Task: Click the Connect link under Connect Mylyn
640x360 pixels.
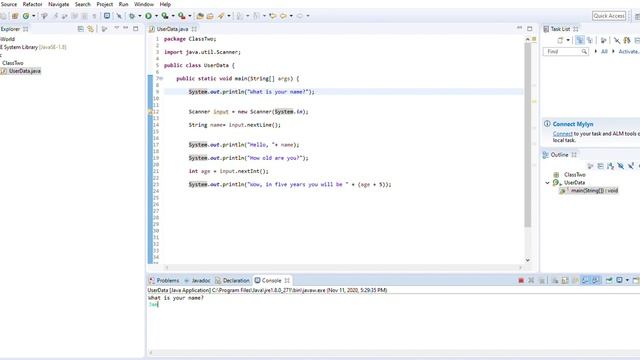Action: point(562,133)
